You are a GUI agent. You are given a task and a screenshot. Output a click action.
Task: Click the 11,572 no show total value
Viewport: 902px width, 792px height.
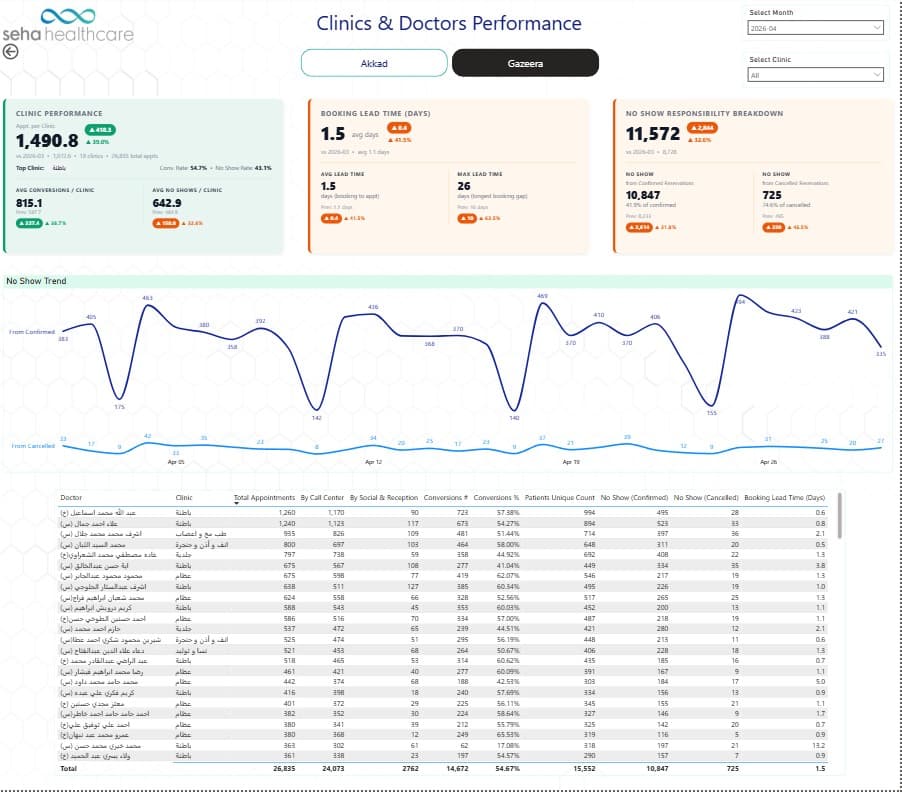(653, 134)
